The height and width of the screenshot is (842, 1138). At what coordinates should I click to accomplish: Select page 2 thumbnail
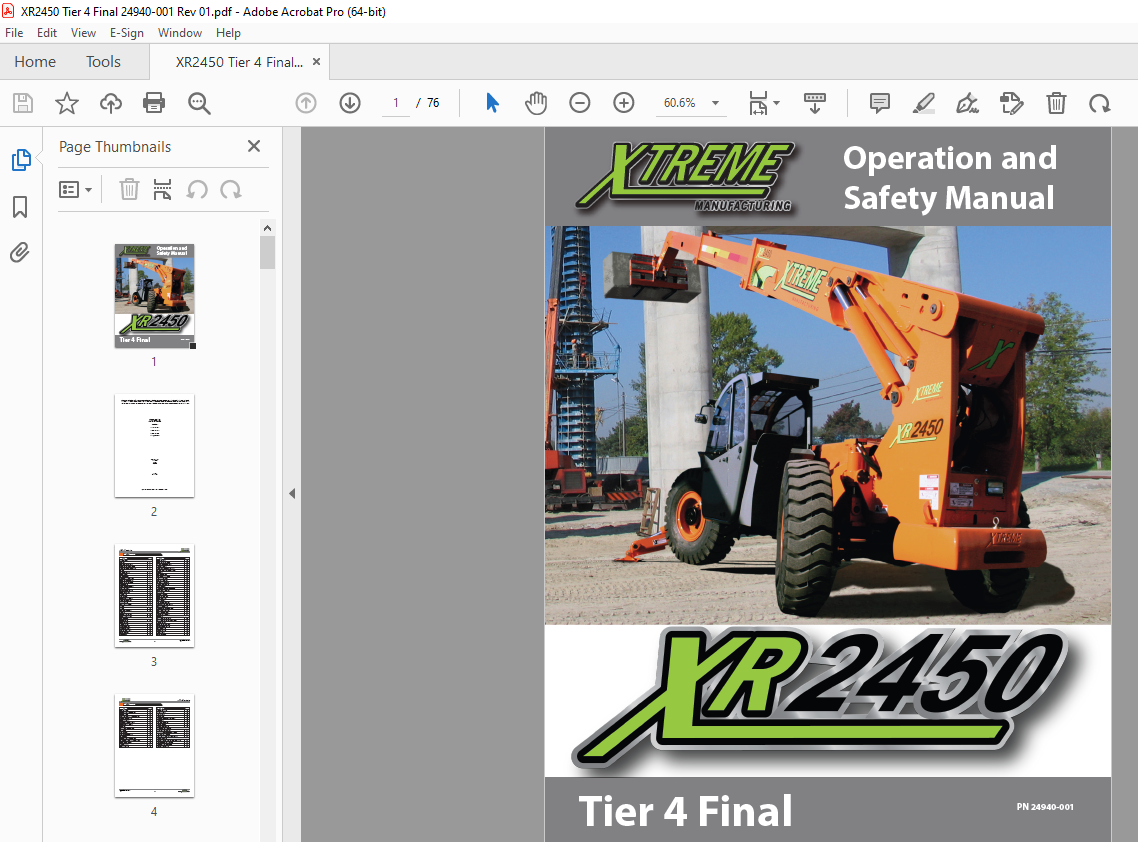tap(154, 446)
